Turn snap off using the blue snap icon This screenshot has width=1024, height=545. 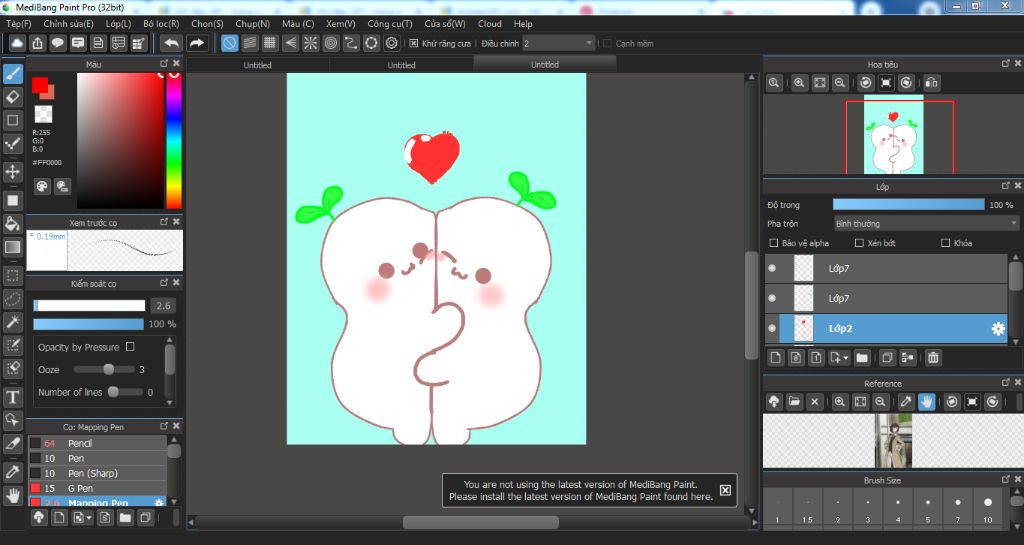[229, 43]
